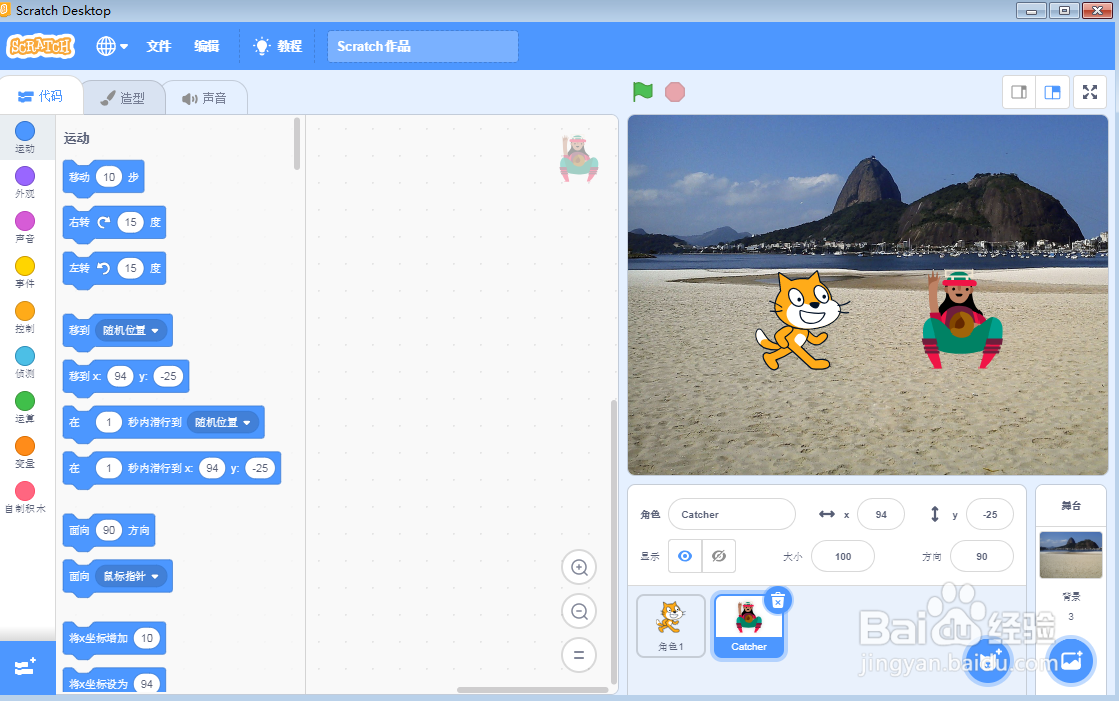Select the 角色1 cat sprite thumbnail
This screenshot has width=1119, height=701.
(x=671, y=626)
